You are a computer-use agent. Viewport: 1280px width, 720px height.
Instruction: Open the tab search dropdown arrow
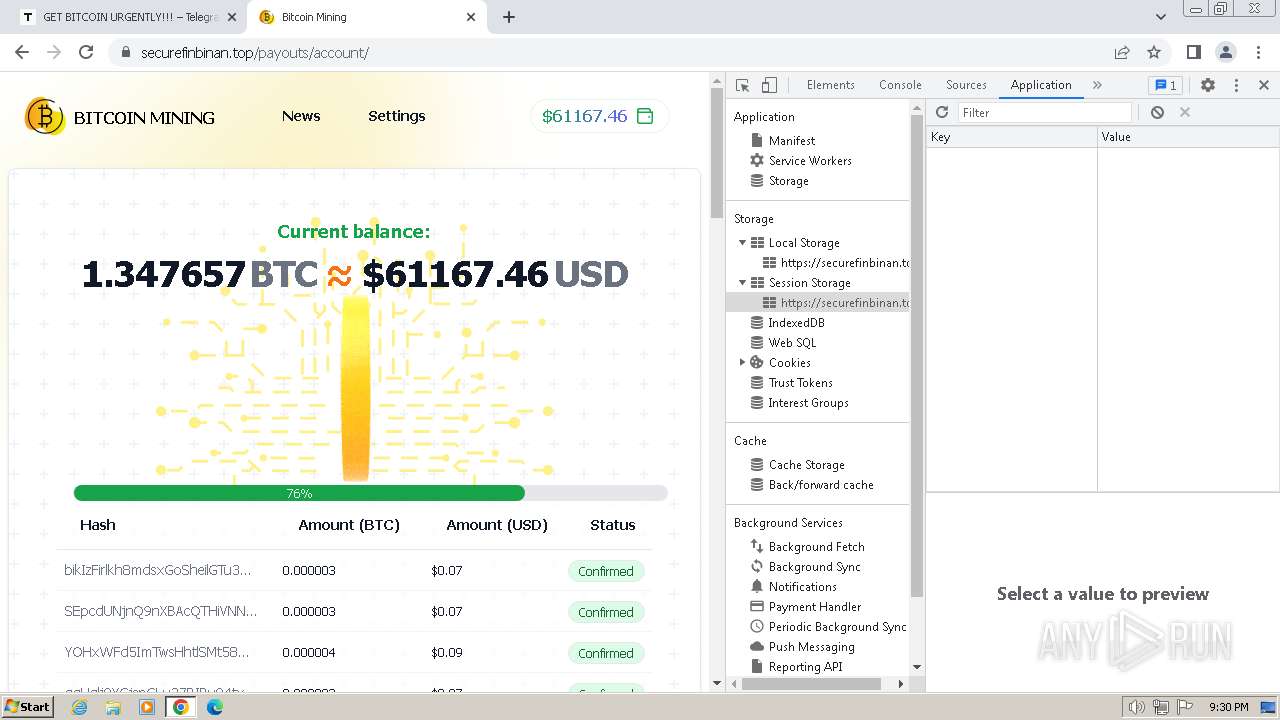pos(1160,17)
